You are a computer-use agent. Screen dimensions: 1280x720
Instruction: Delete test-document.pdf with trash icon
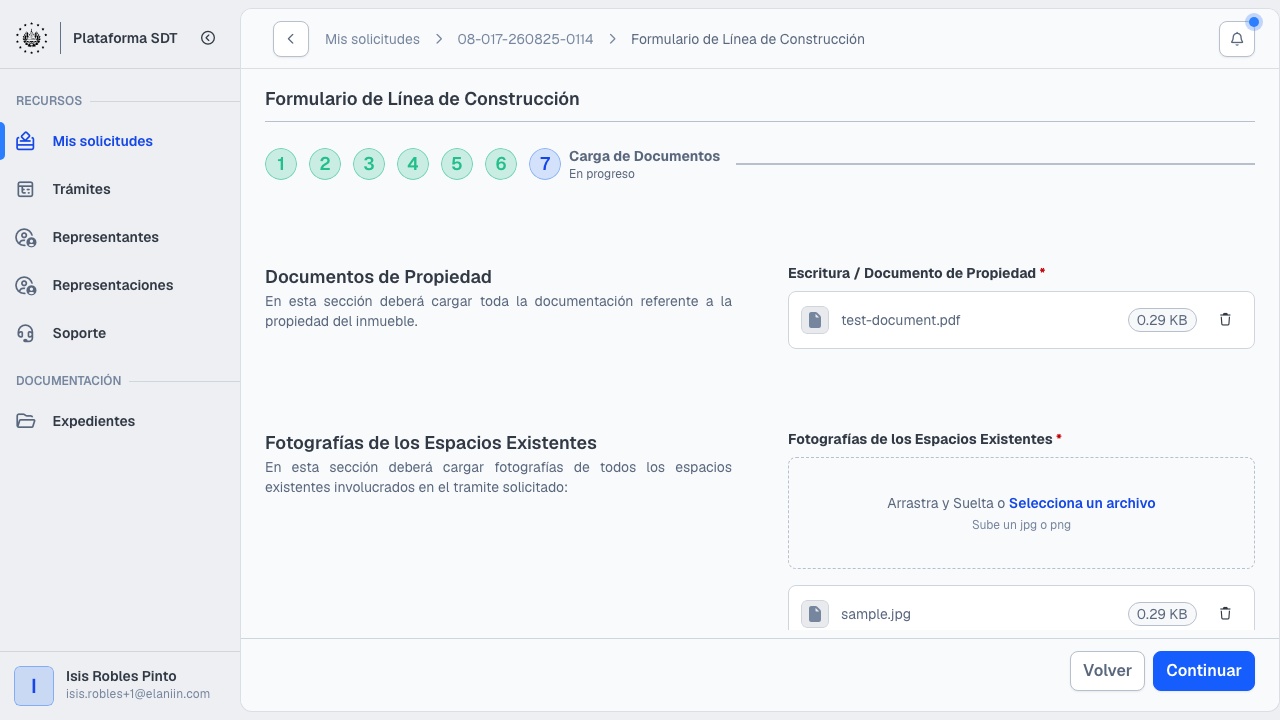tap(1225, 320)
